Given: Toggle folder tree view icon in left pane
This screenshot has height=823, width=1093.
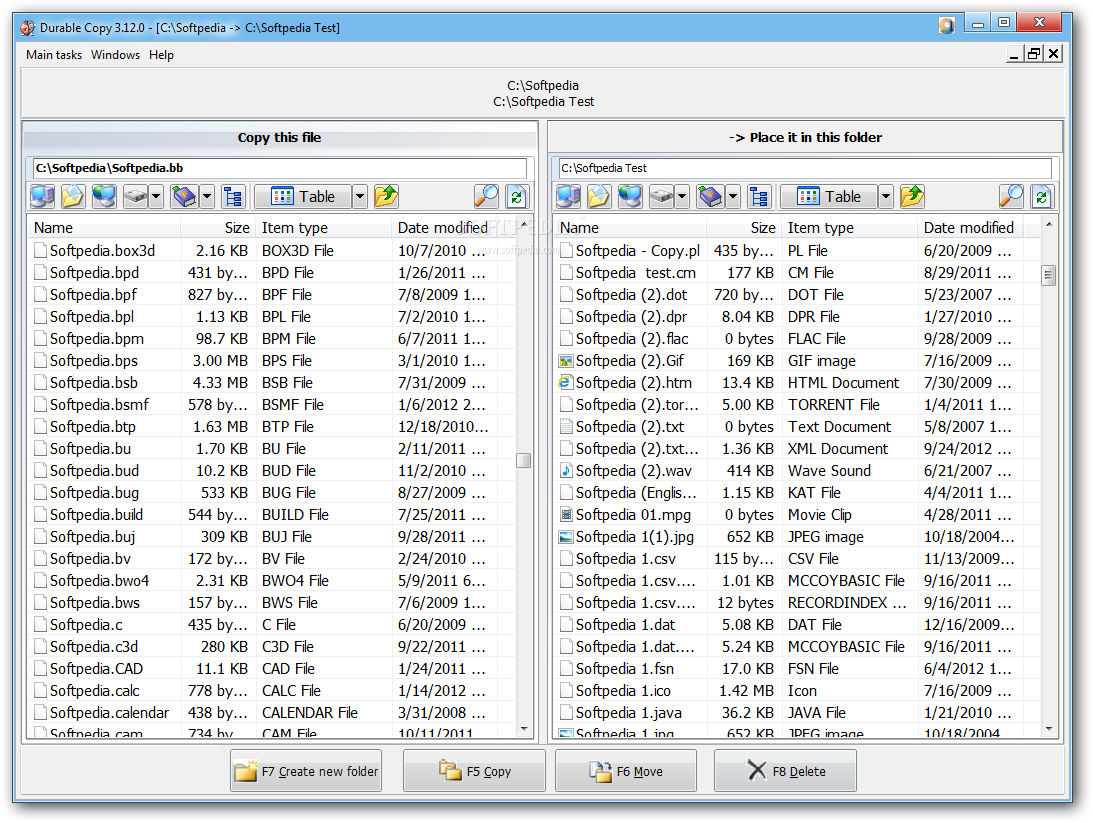Looking at the screenshot, I should pyautogui.click(x=233, y=197).
